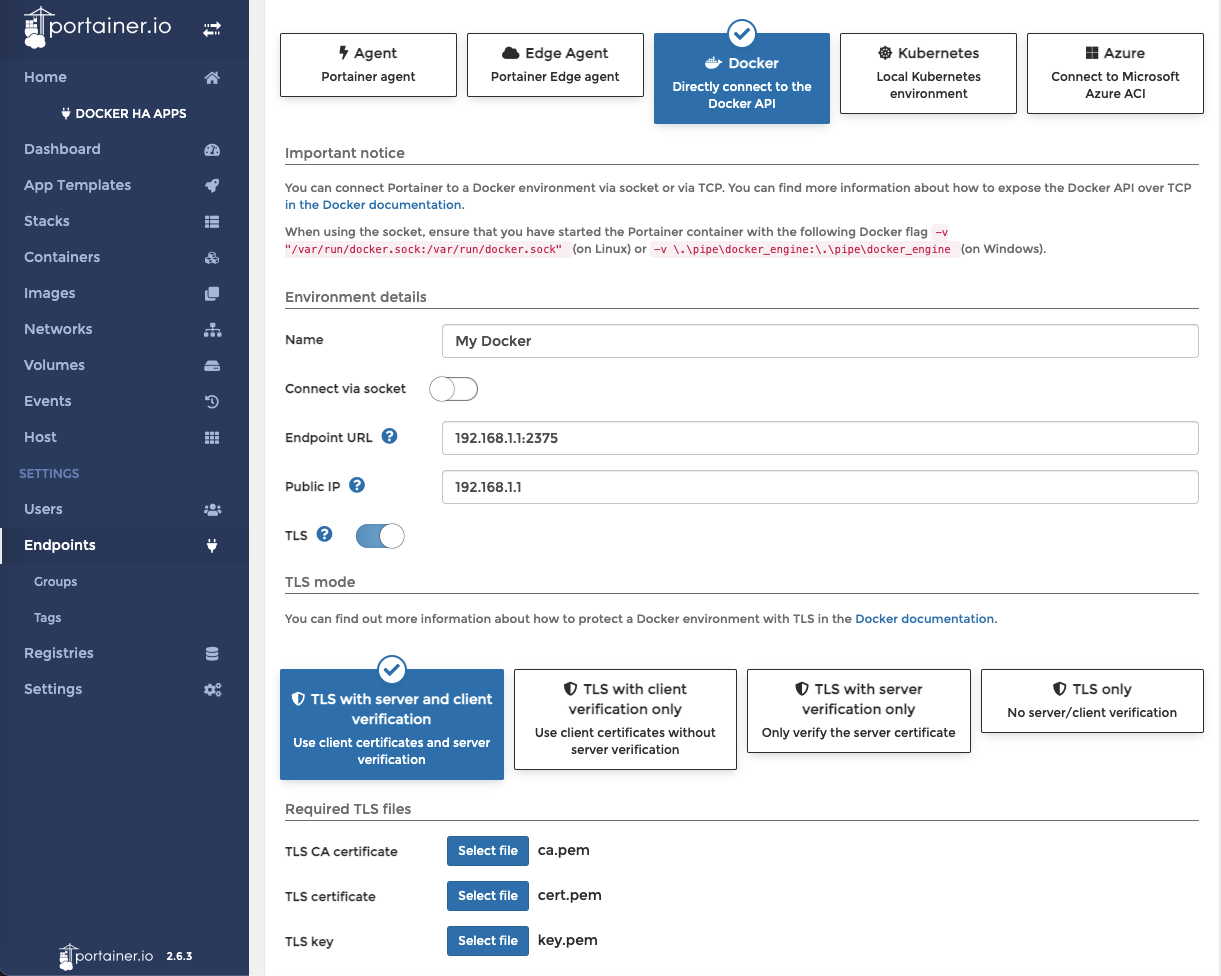Click the App Templates rocket icon
Image resolution: width=1221 pixels, height=976 pixels.
(x=211, y=186)
